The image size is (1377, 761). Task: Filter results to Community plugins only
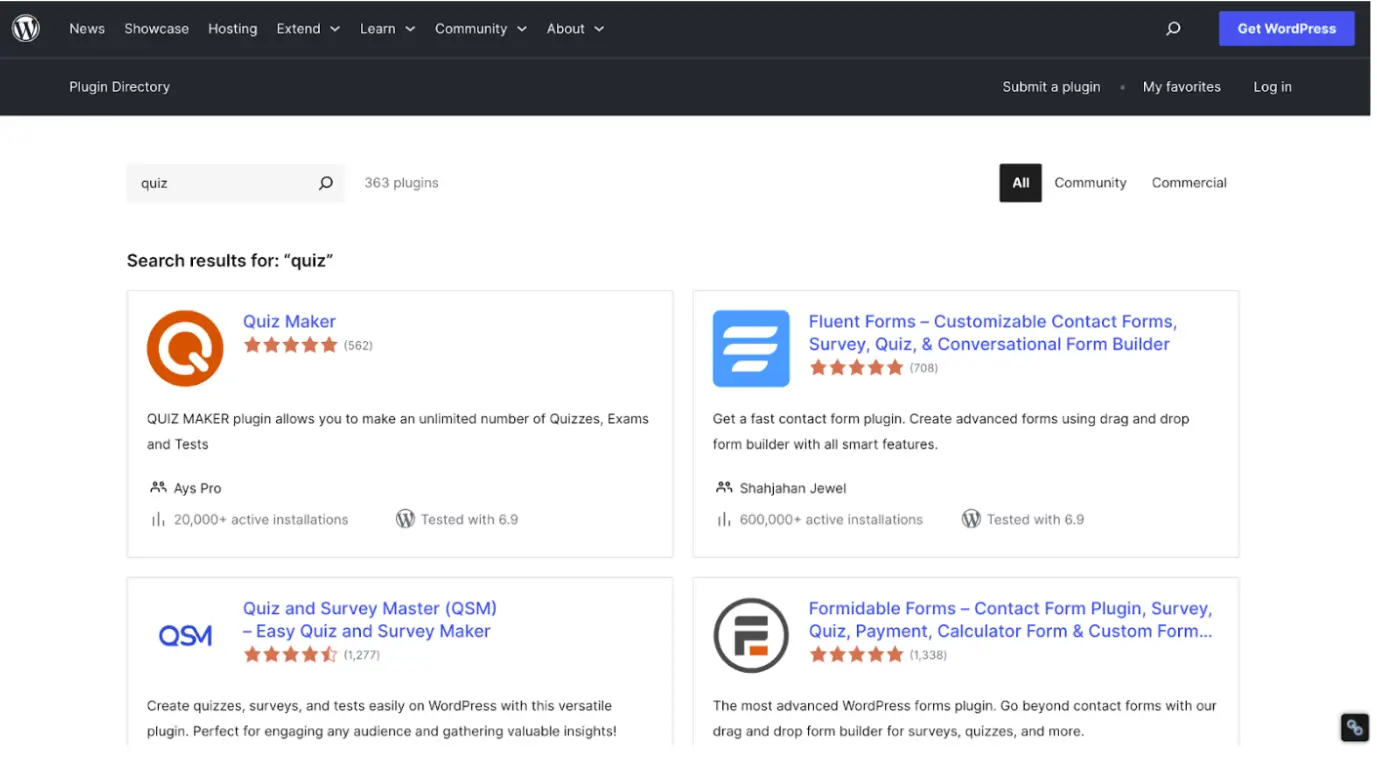coord(1090,183)
